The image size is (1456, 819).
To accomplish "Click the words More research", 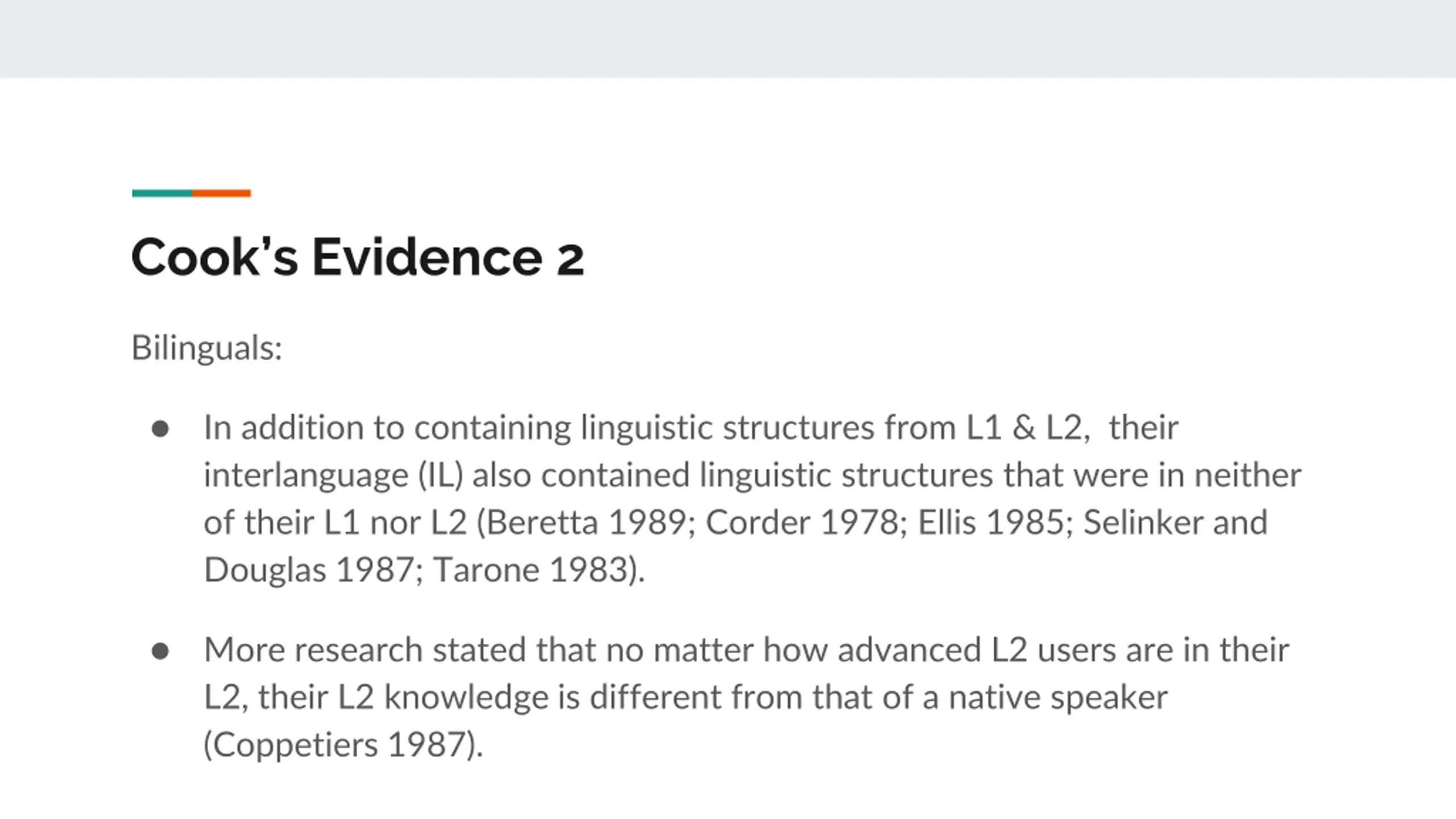I will pos(313,650).
